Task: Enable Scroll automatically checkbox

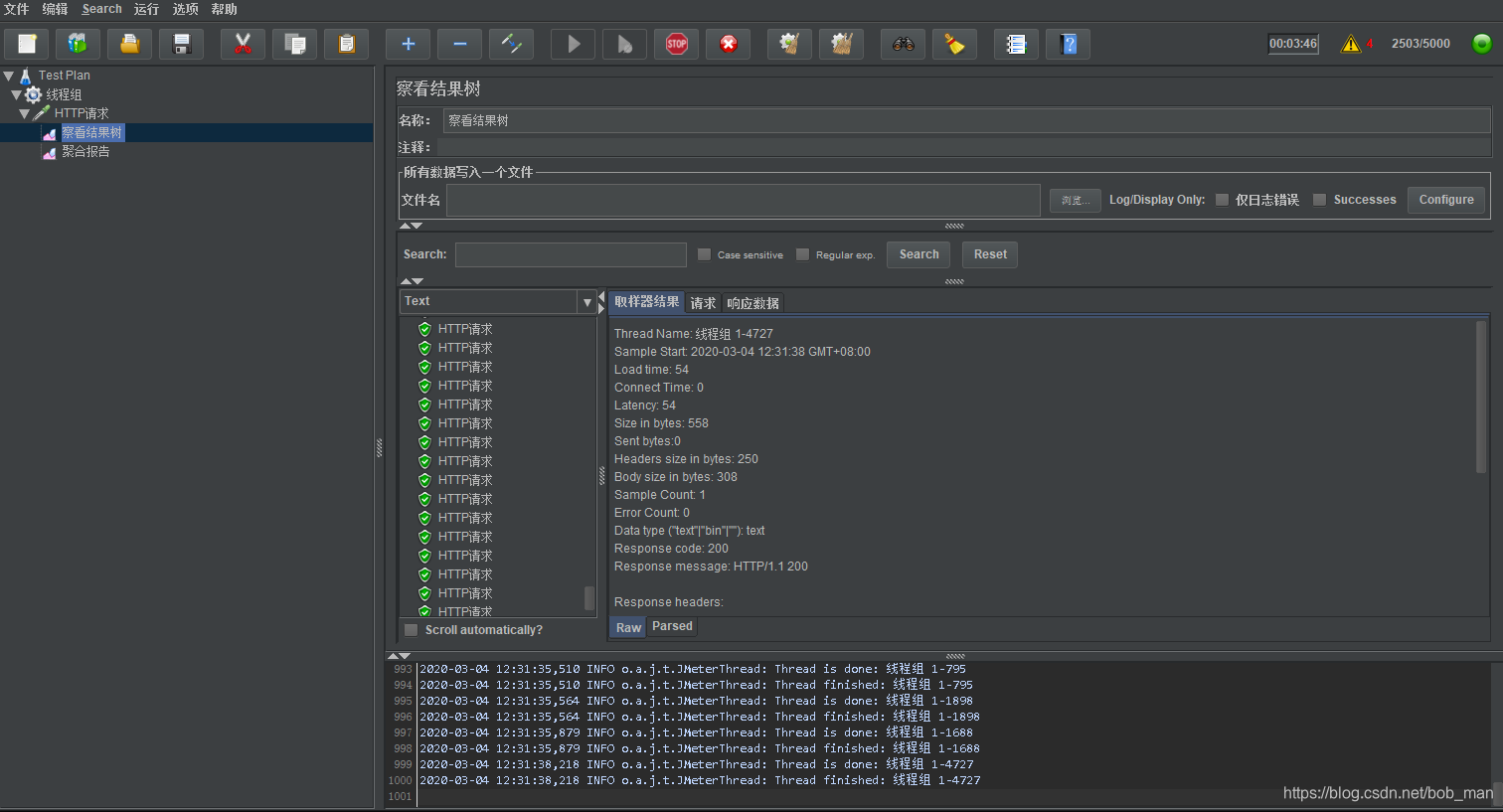Action: 411,630
